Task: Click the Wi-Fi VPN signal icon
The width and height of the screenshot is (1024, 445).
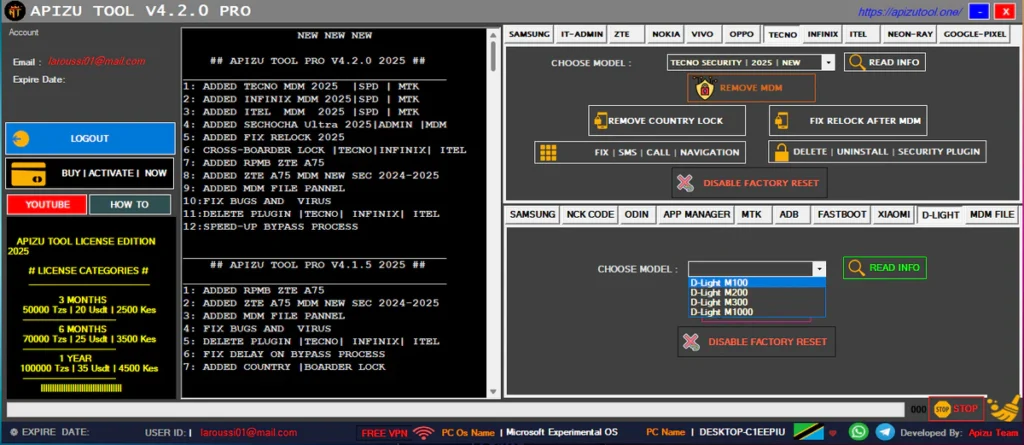Action: pyautogui.click(x=425, y=432)
